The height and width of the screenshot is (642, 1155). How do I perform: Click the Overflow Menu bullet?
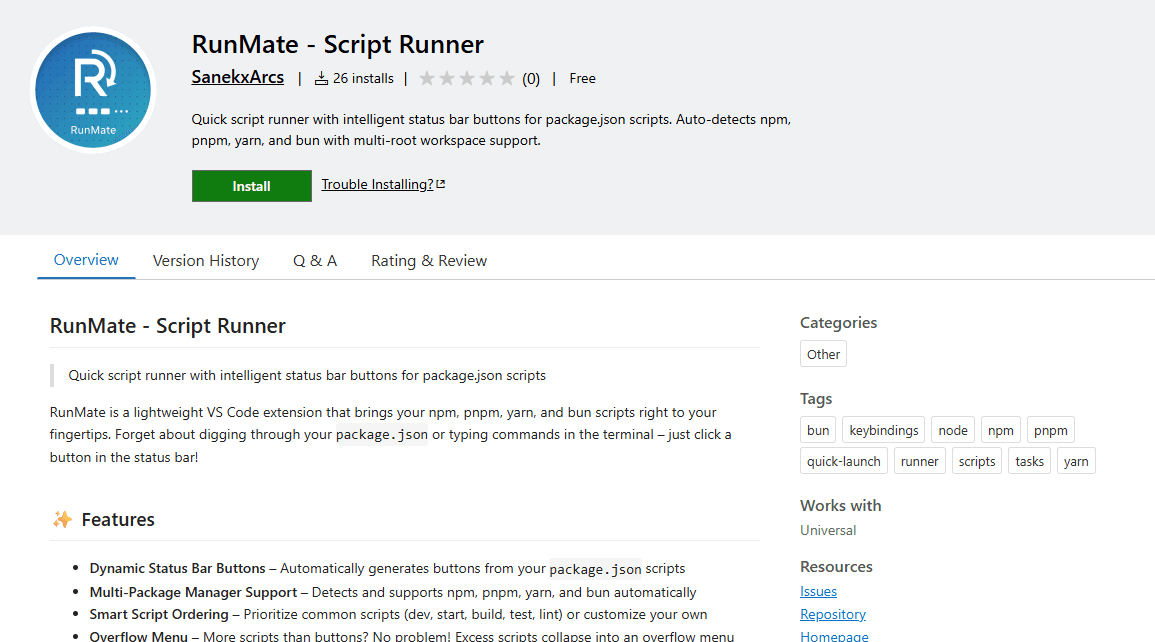pos(412,636)
